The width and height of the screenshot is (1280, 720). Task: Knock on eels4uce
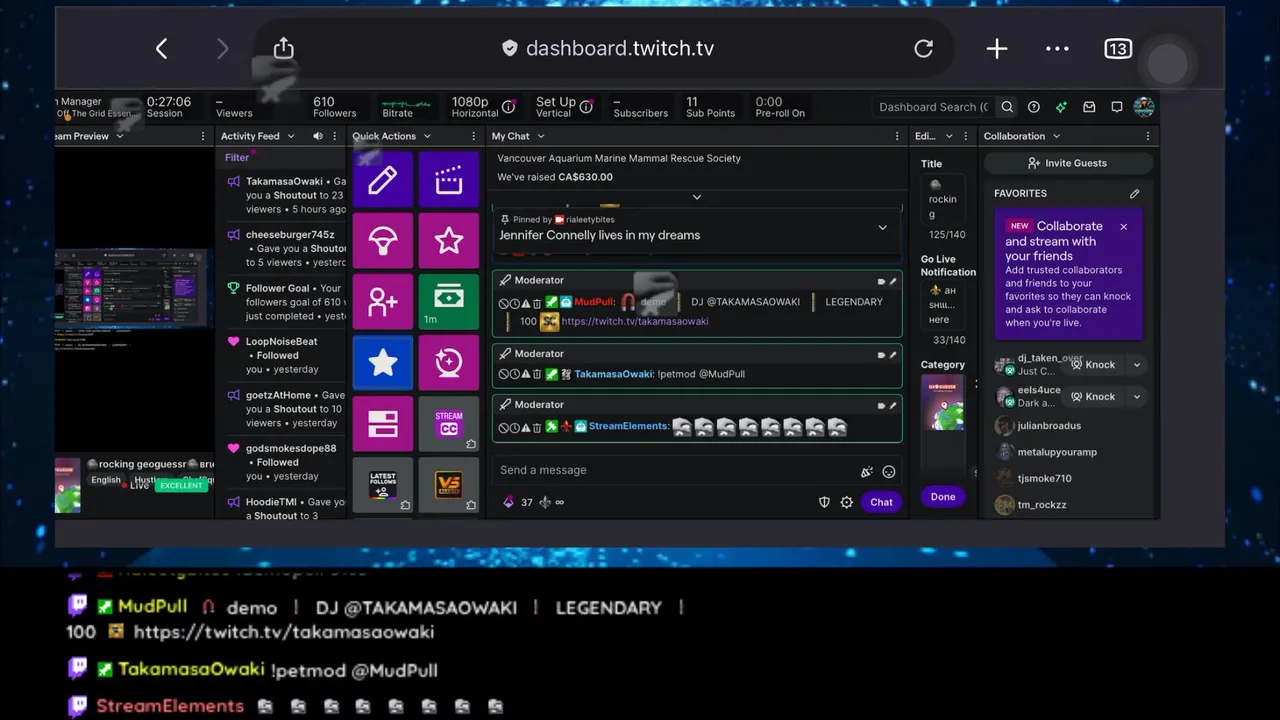point(1093,396)
